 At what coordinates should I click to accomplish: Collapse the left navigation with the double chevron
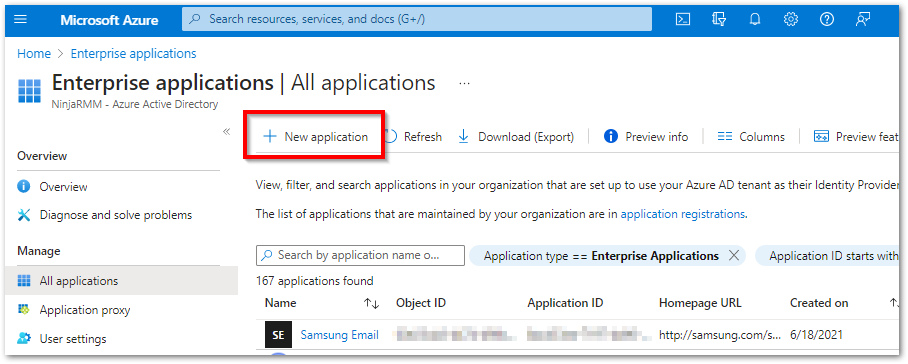[226, 131]
